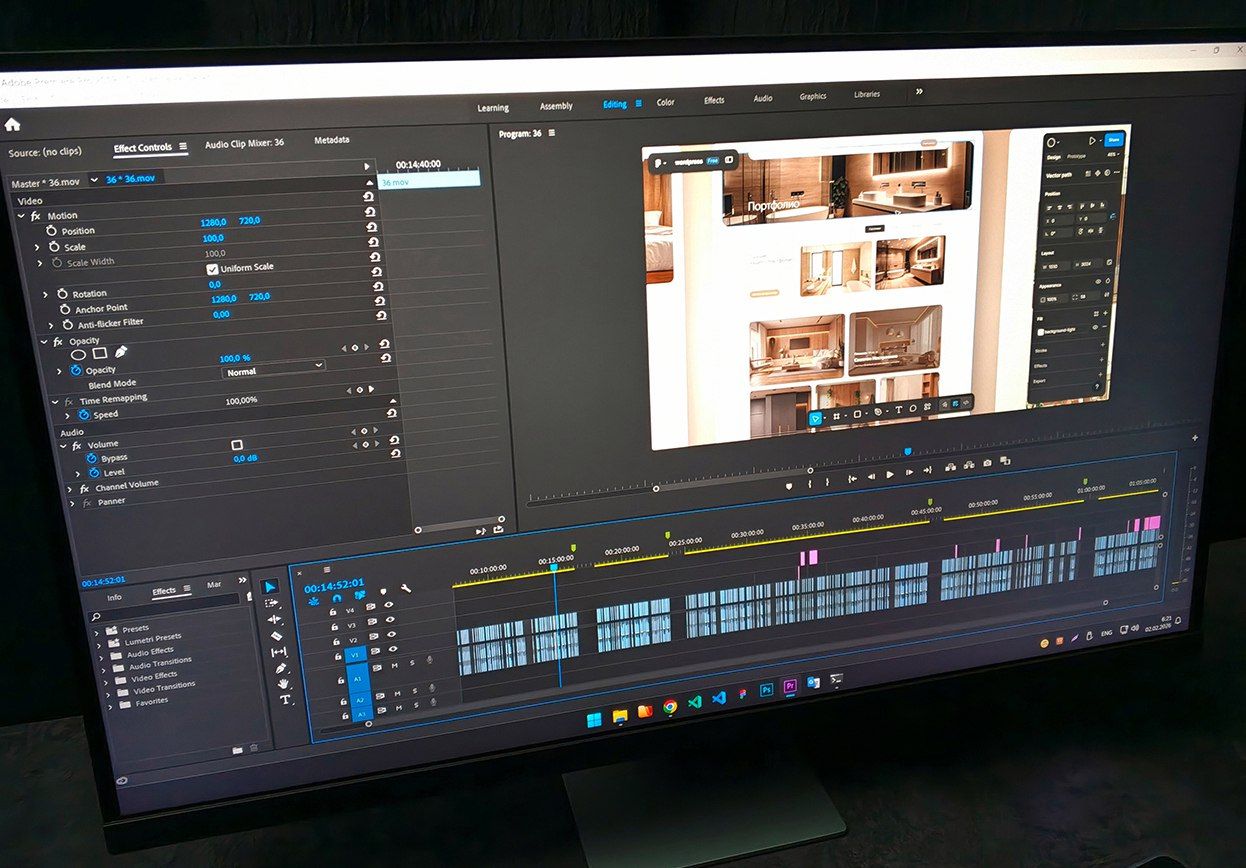Viewport: 1246px width, 868px height.
Task: Create a rectangle mask under Opacity
Action: click(x=100, y=353)
